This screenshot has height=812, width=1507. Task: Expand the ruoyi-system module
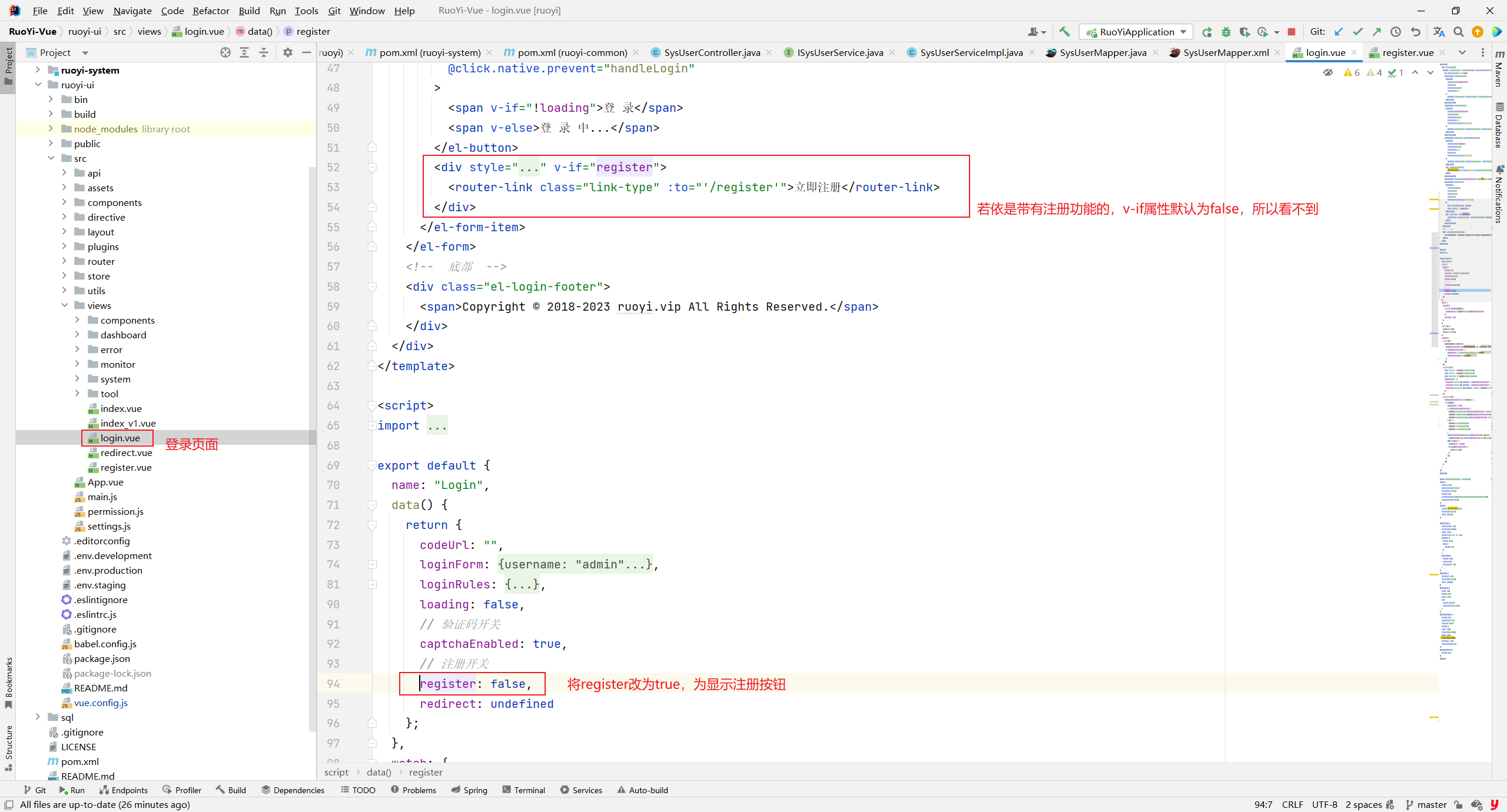[38, 70]
